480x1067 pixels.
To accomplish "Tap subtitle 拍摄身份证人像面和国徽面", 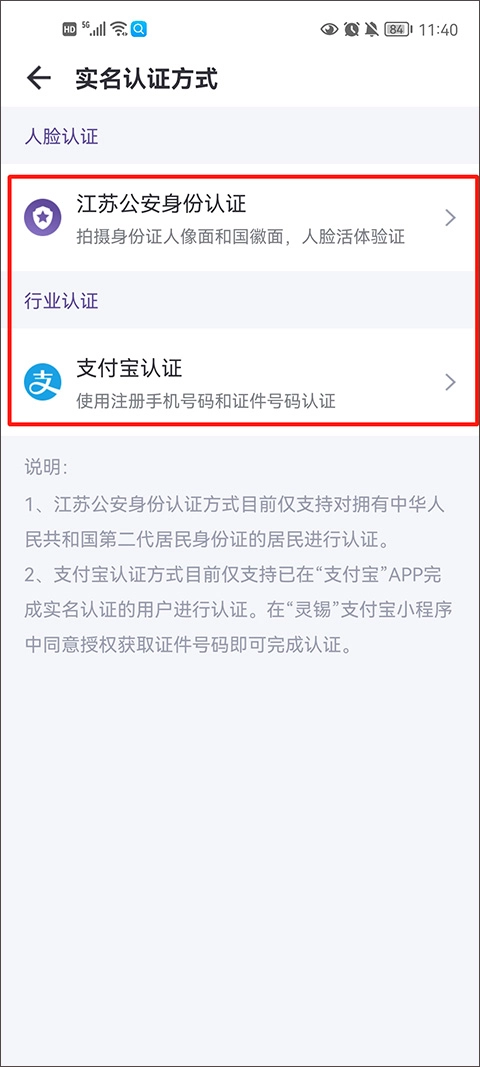I will click(182, 237).
